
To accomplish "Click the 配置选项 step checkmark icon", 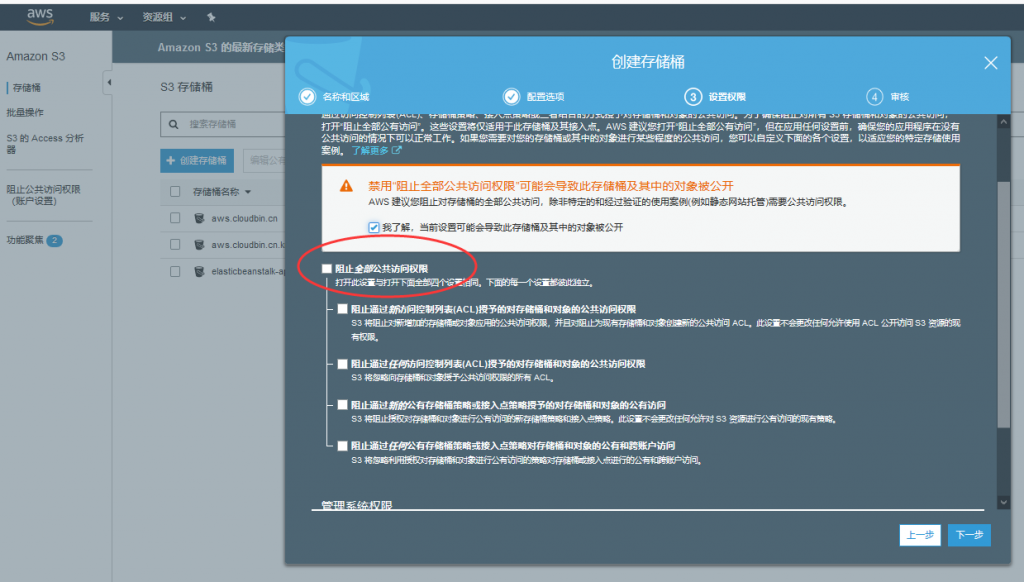I will [511, 97].
